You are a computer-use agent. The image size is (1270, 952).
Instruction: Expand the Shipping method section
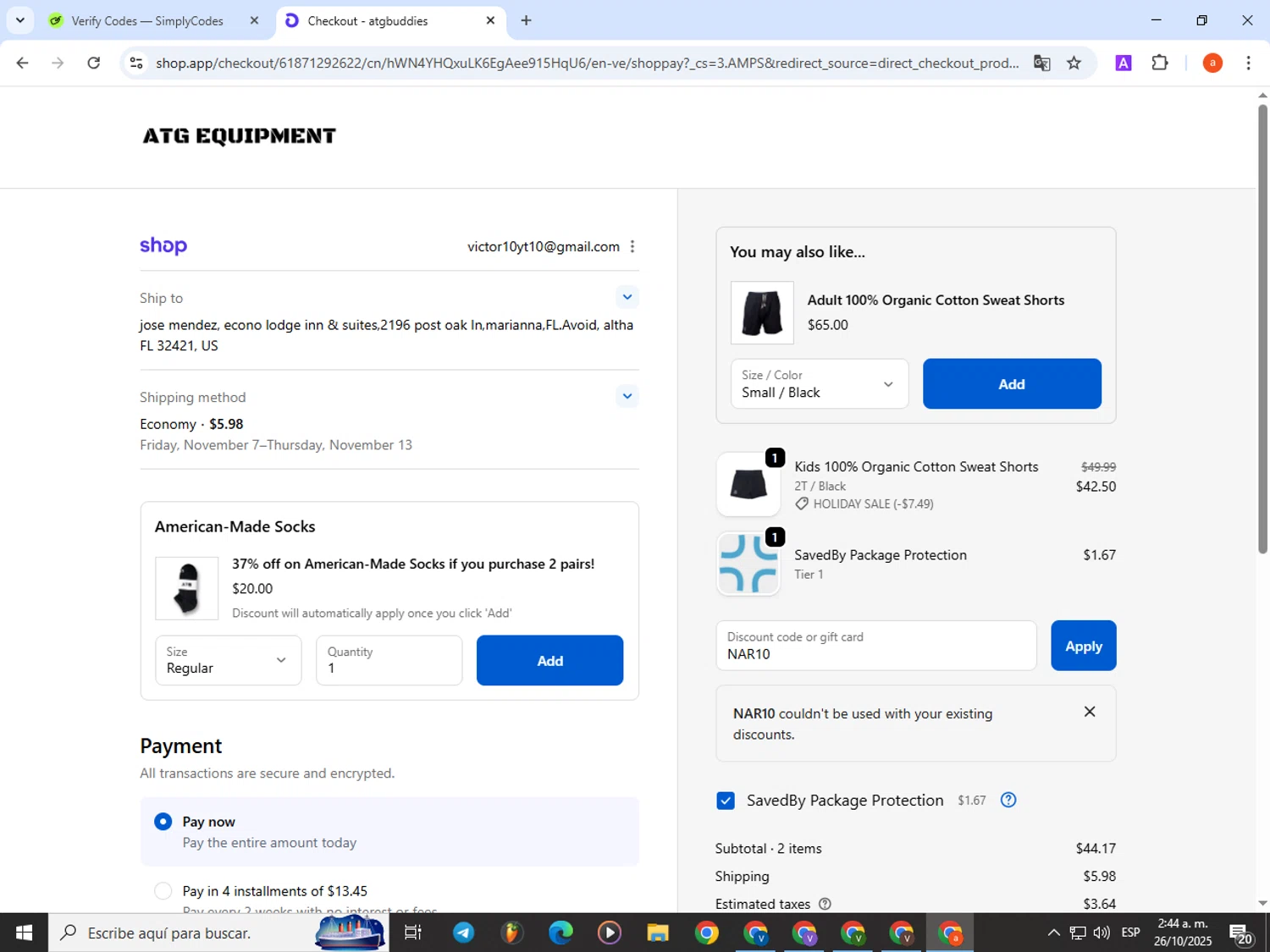(627, 396)
